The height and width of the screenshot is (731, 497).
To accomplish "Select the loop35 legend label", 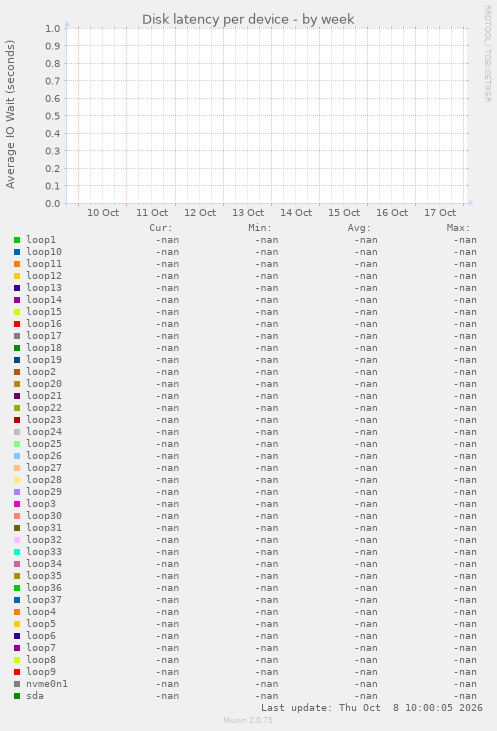I will coord(44,576).
